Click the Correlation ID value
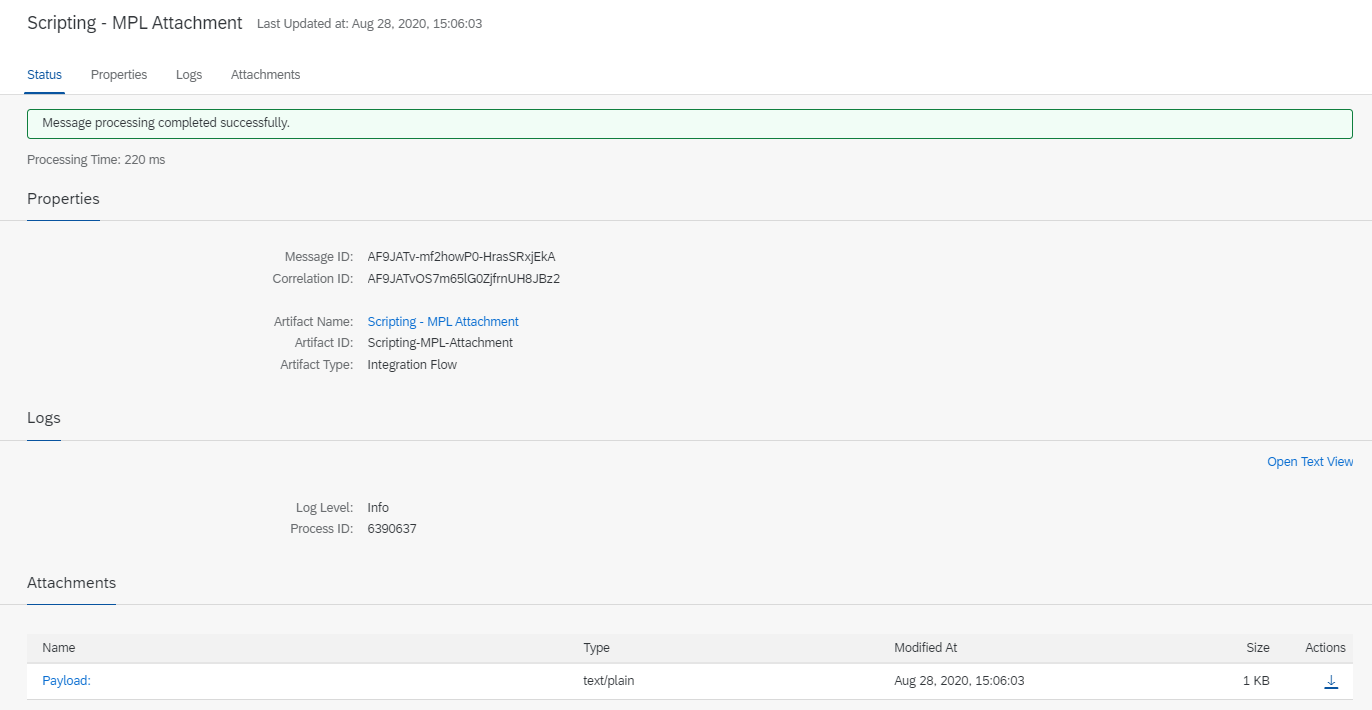Viewport: 1372px width, 710px height. coord(464,279)
